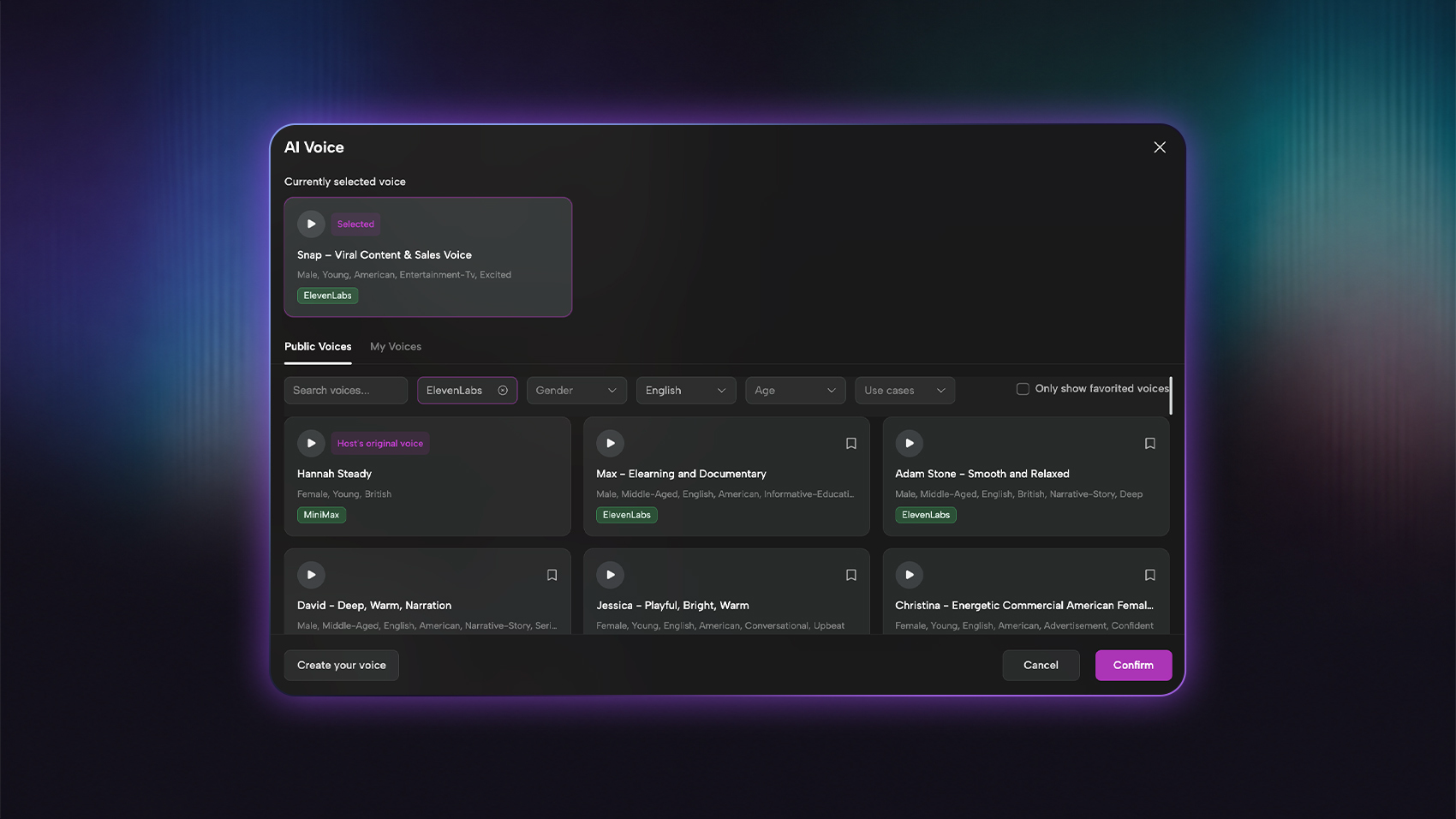Switch to the Public Voices tab
Image resolution: width=1456 pixels, height=819 pixels.
pyautogui.click(x=318, y=347)
